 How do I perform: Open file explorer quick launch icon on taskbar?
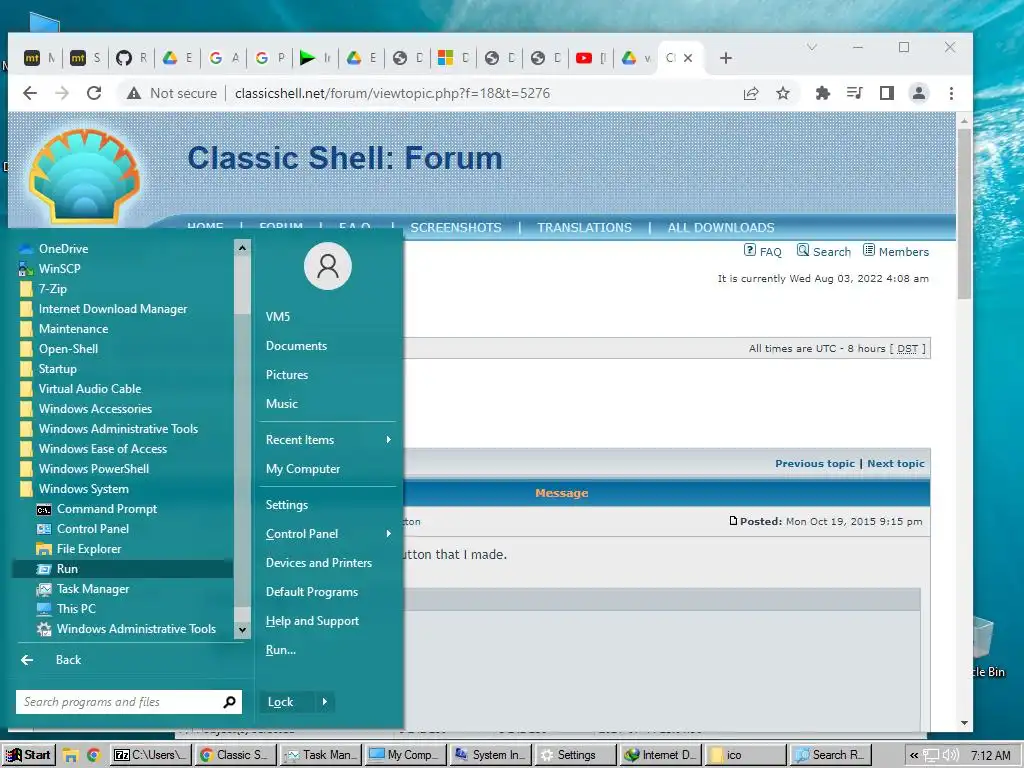coord(71,756)
